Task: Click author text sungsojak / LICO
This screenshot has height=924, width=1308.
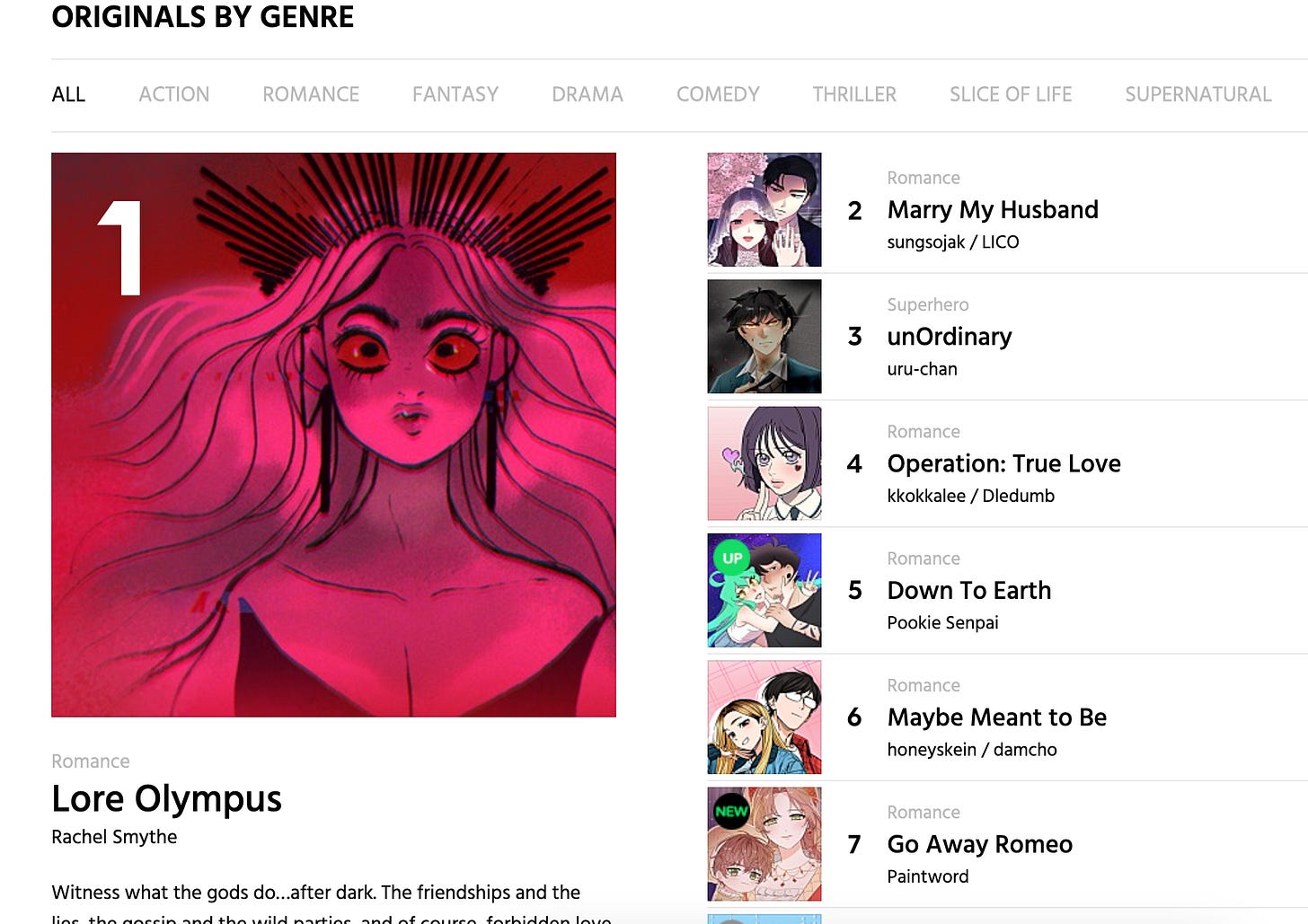Action: tap(952, 242)
